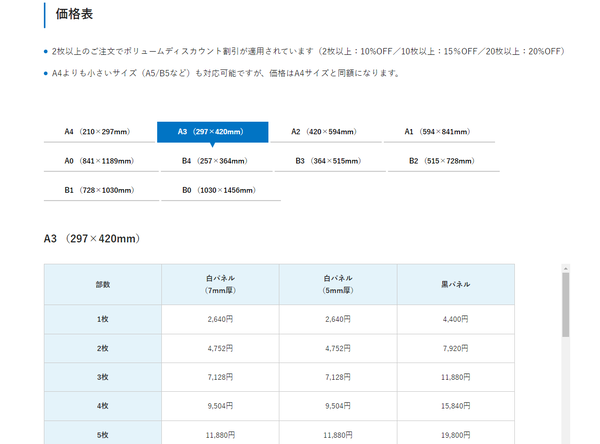Click the 4,752円 price under 5mm panel
The height and width of the screenshot is (444, 600).
click(x=338, y=348)
